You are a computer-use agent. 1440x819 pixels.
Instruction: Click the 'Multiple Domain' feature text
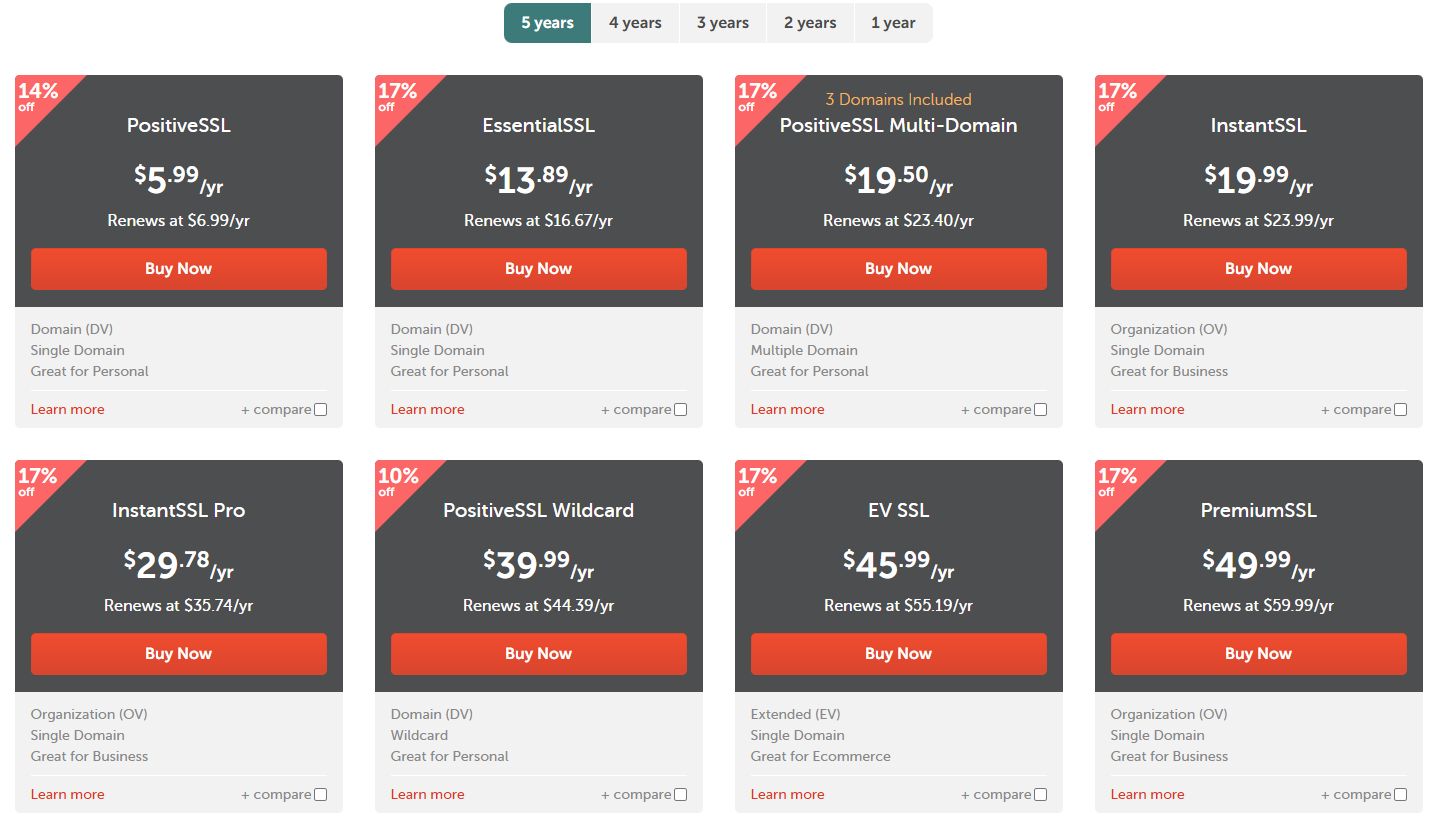click(804, 350)
